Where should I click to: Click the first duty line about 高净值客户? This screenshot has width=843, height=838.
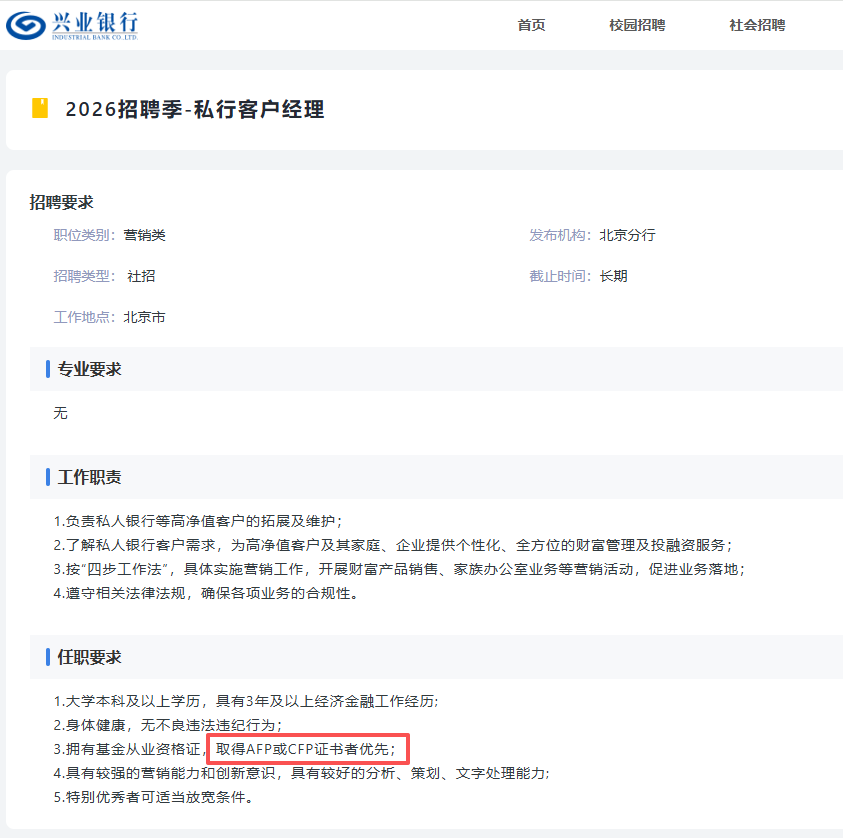click(198, 521)
